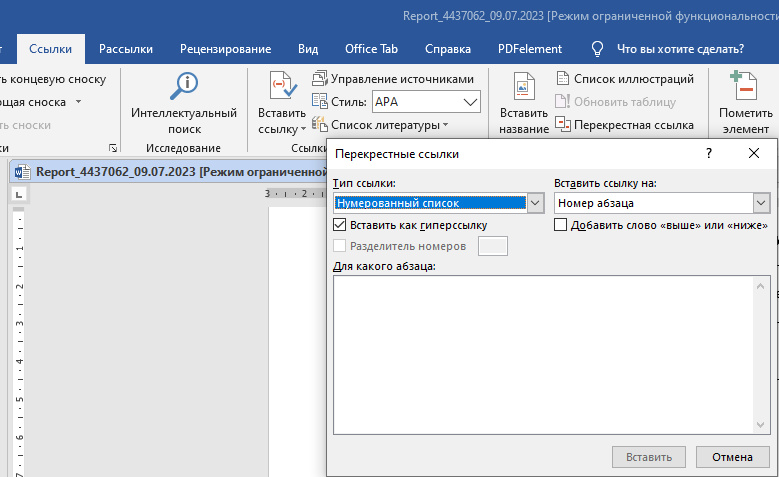This screenshot has width=779, height=477.
Task: Expand the 'Вставить ссылку на' dropdown
Action: pyautogui.click(x=761, y=203)
